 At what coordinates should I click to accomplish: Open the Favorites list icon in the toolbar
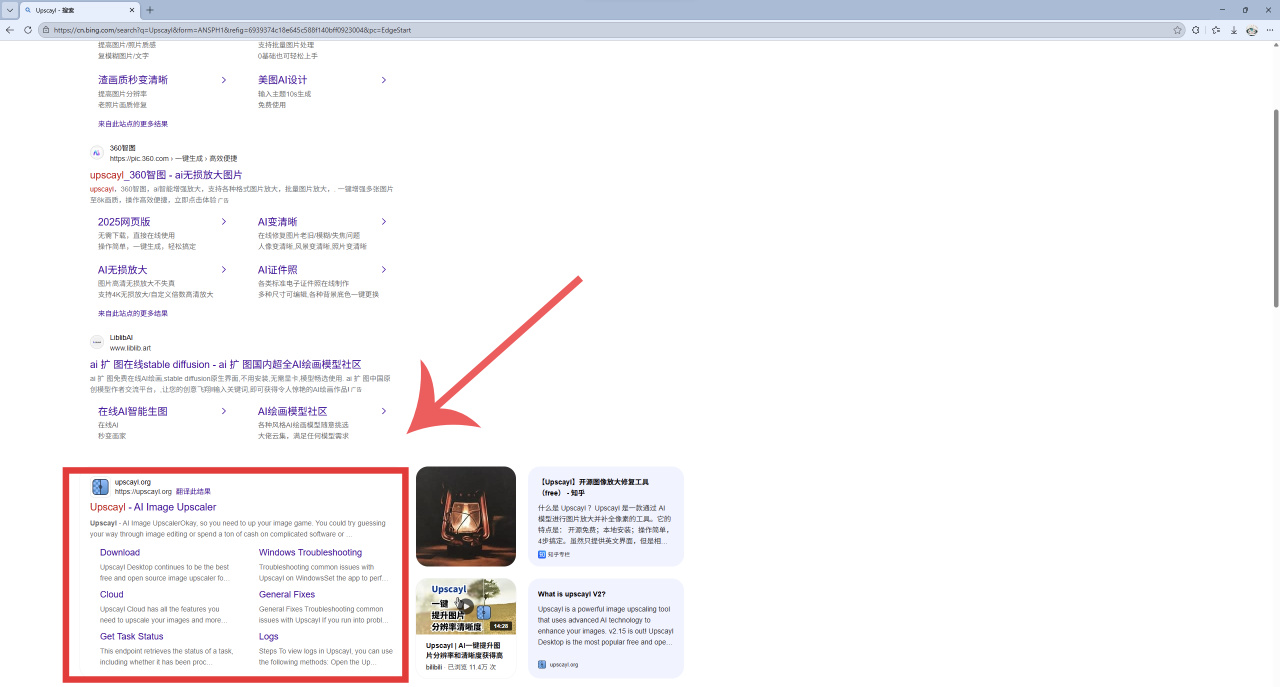point(1216,30)
